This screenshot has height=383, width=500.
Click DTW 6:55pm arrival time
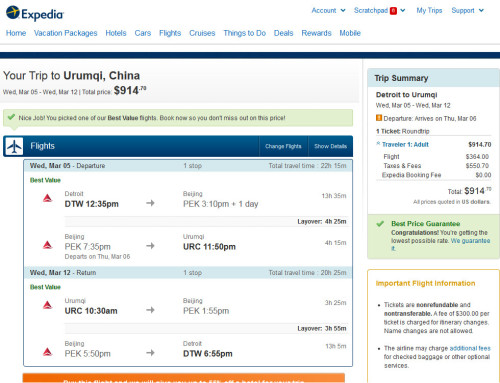(208, 354)
